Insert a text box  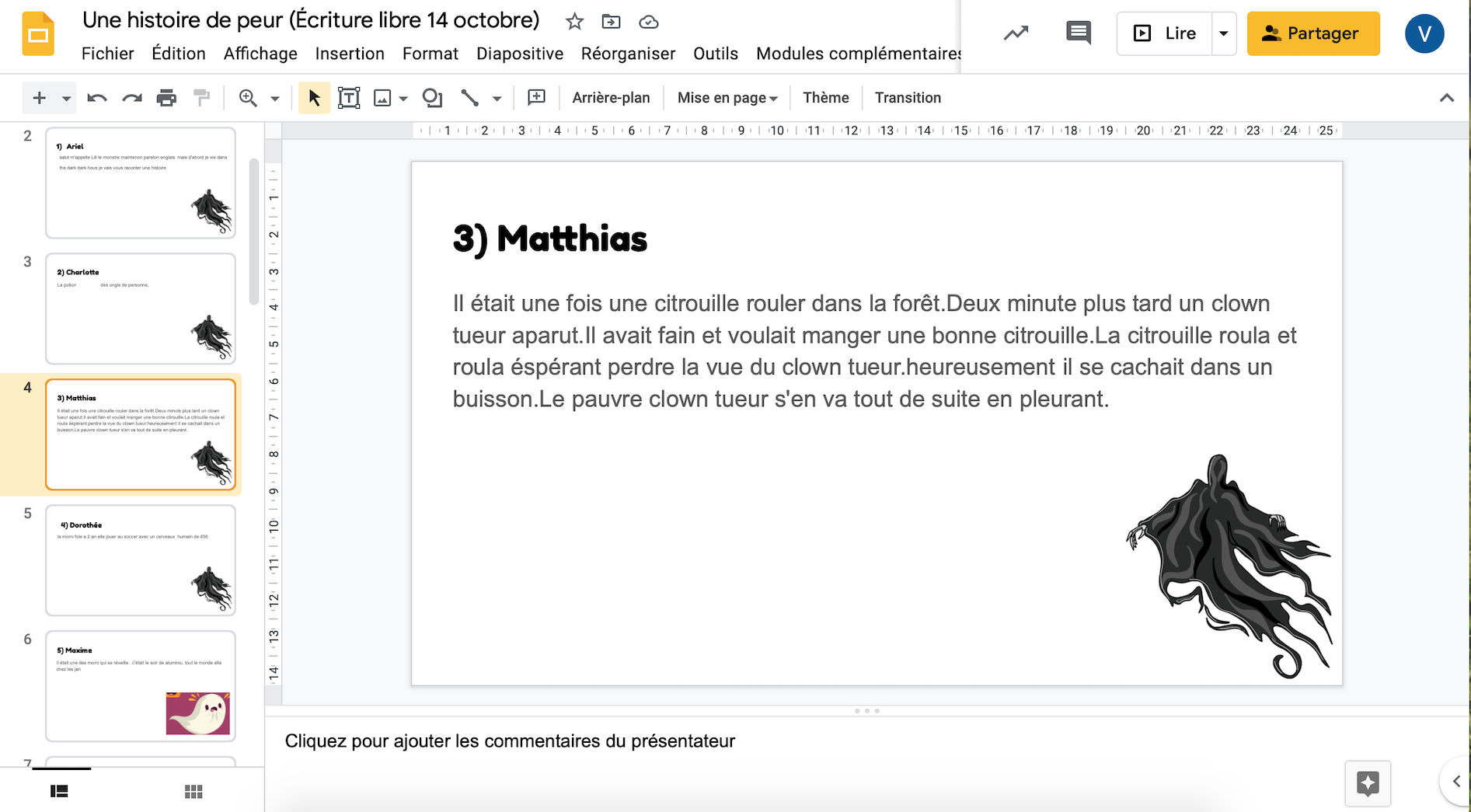[x=349, y=98]
